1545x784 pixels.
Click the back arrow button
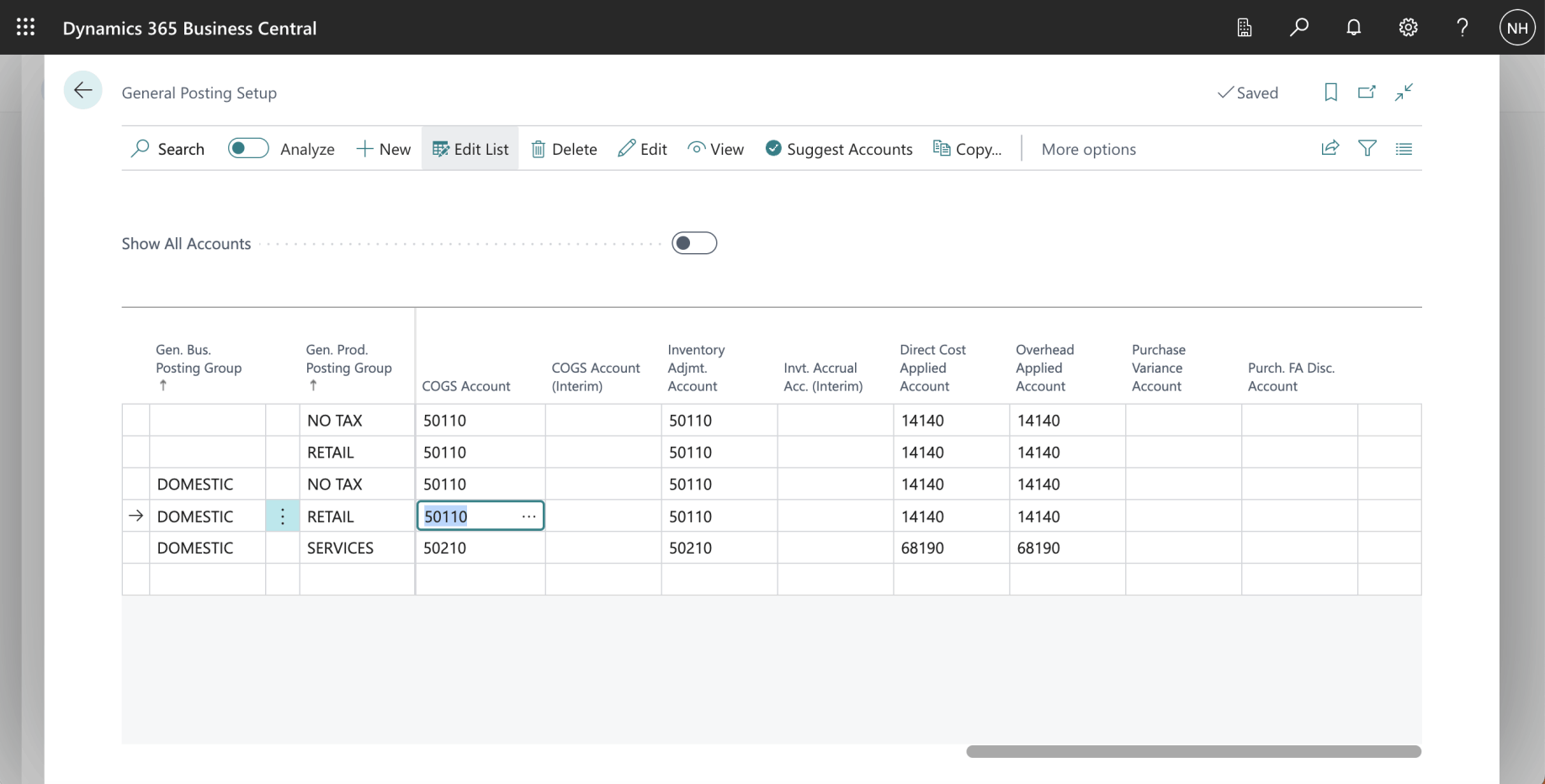click(x=82, y=91)
